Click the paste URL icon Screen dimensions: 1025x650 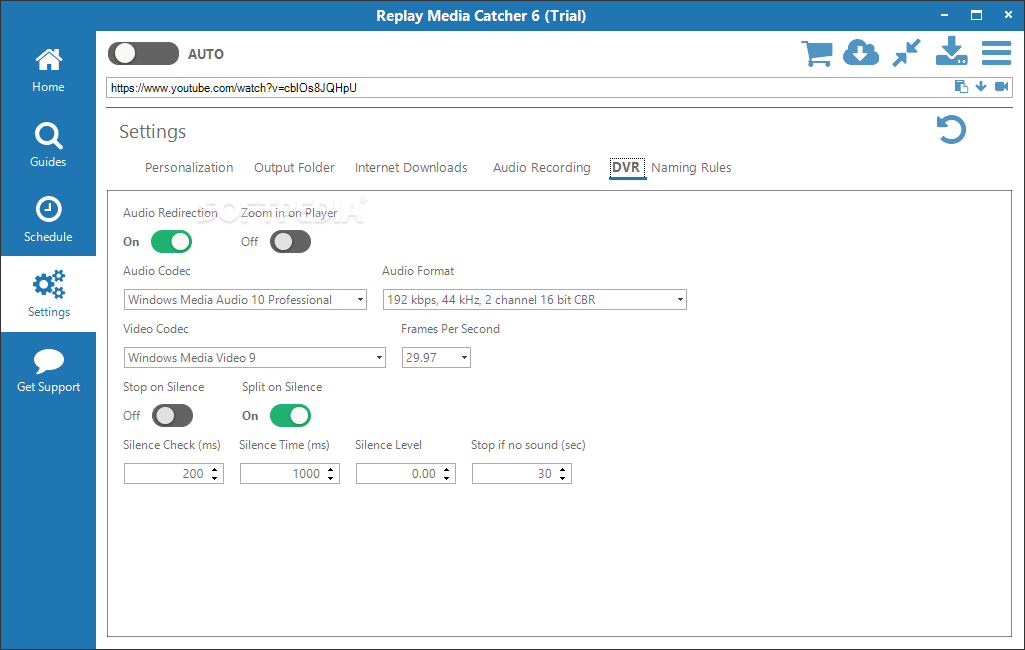[961, 87]
